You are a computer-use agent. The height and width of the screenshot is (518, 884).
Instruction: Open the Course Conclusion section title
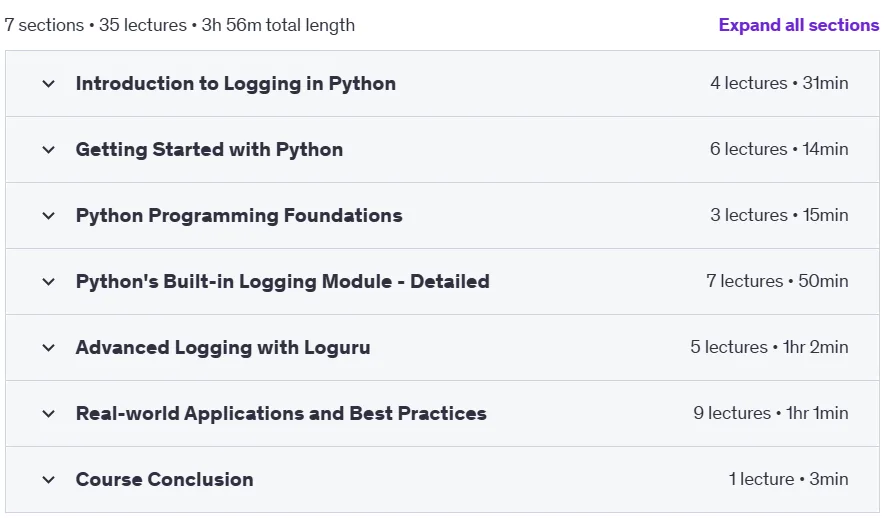(164, 479)
